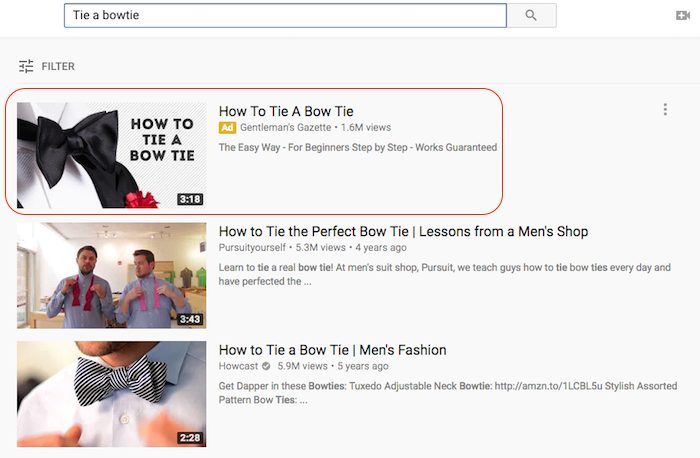This screenshot has height=458, width=700.
Task: Click the 3:43 duration badge
Action: click(190, 319)
